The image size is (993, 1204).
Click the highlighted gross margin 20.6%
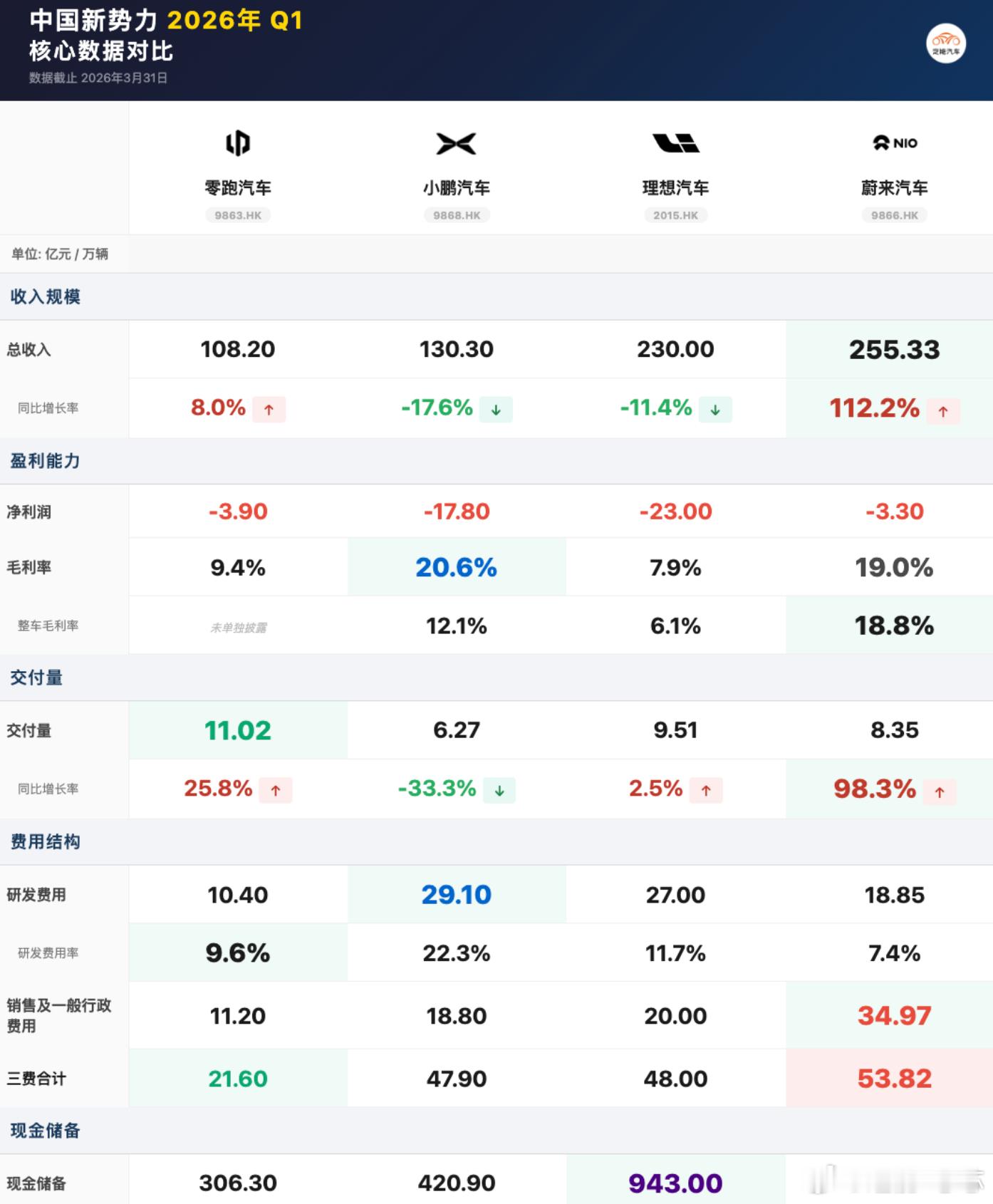click(x=456, y=568)
